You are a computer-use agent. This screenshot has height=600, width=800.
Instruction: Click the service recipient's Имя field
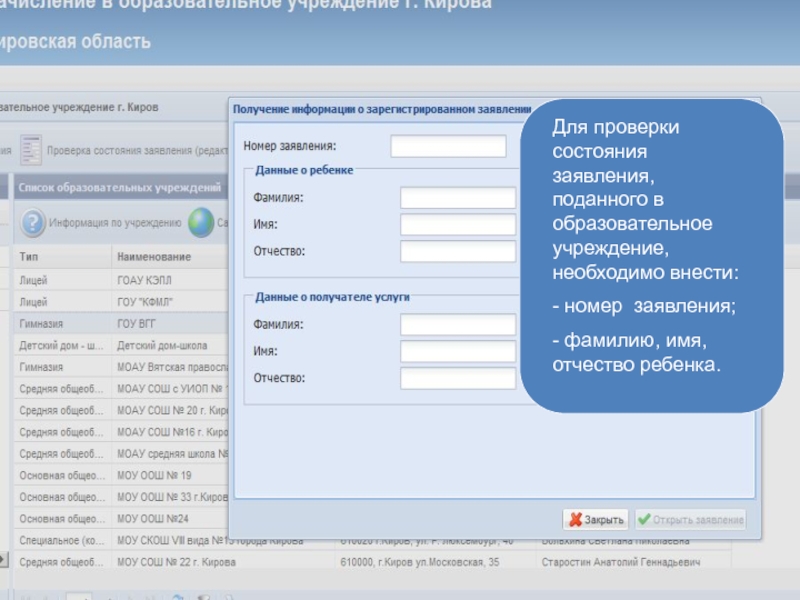click(x=457, y=352)
